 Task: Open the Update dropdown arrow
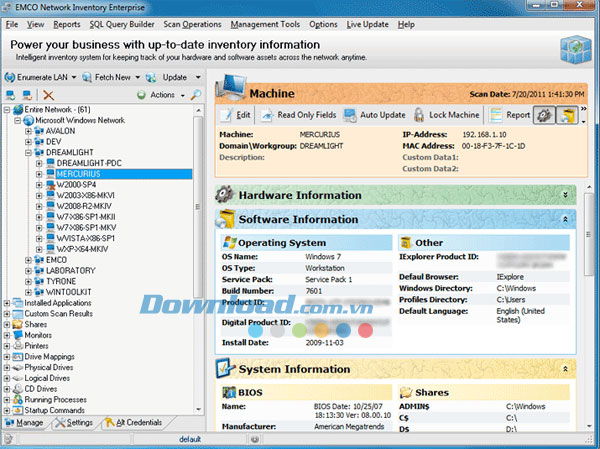[198, 77]
